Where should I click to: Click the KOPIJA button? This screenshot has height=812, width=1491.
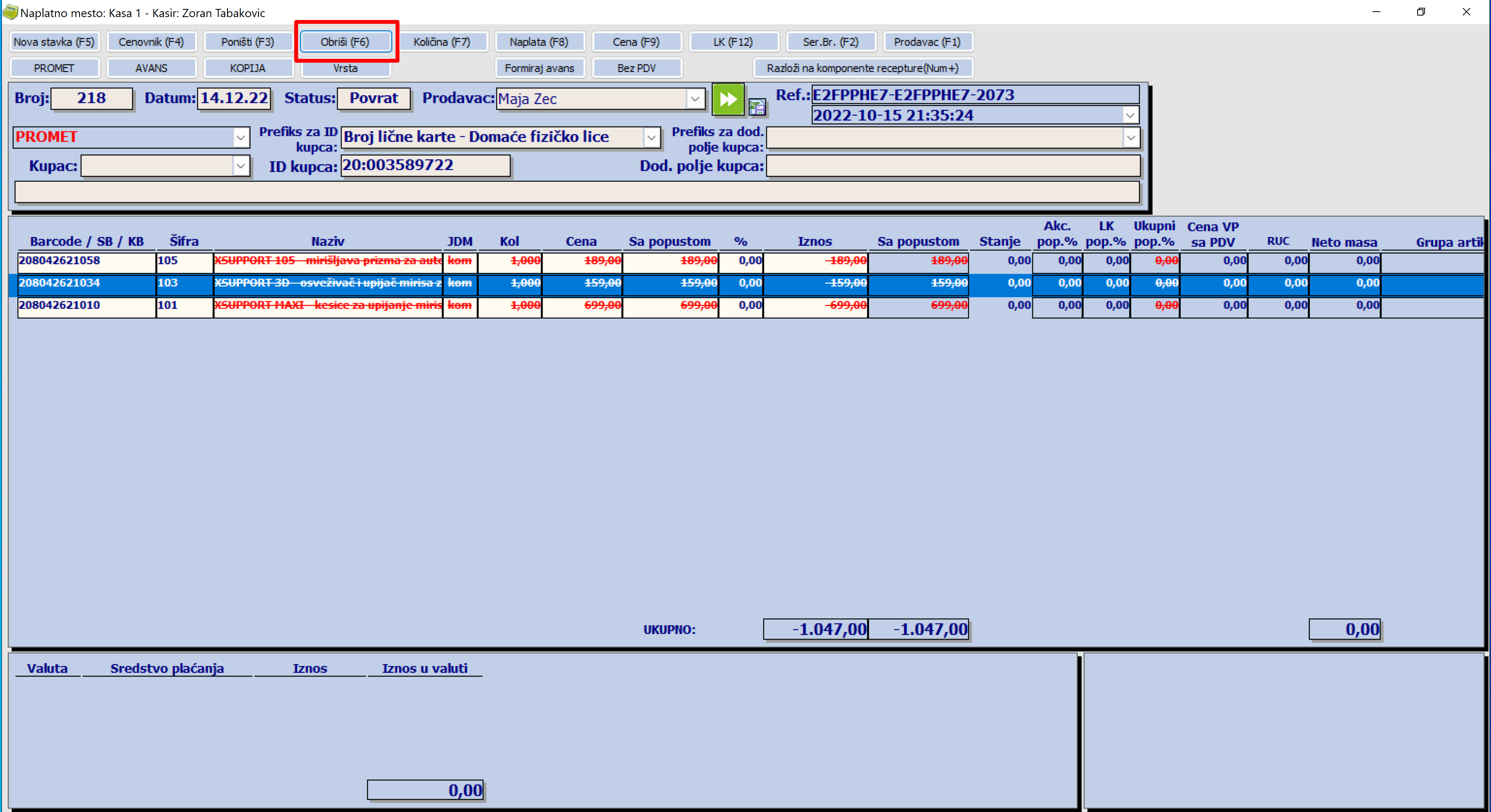(x=248, y=68)
